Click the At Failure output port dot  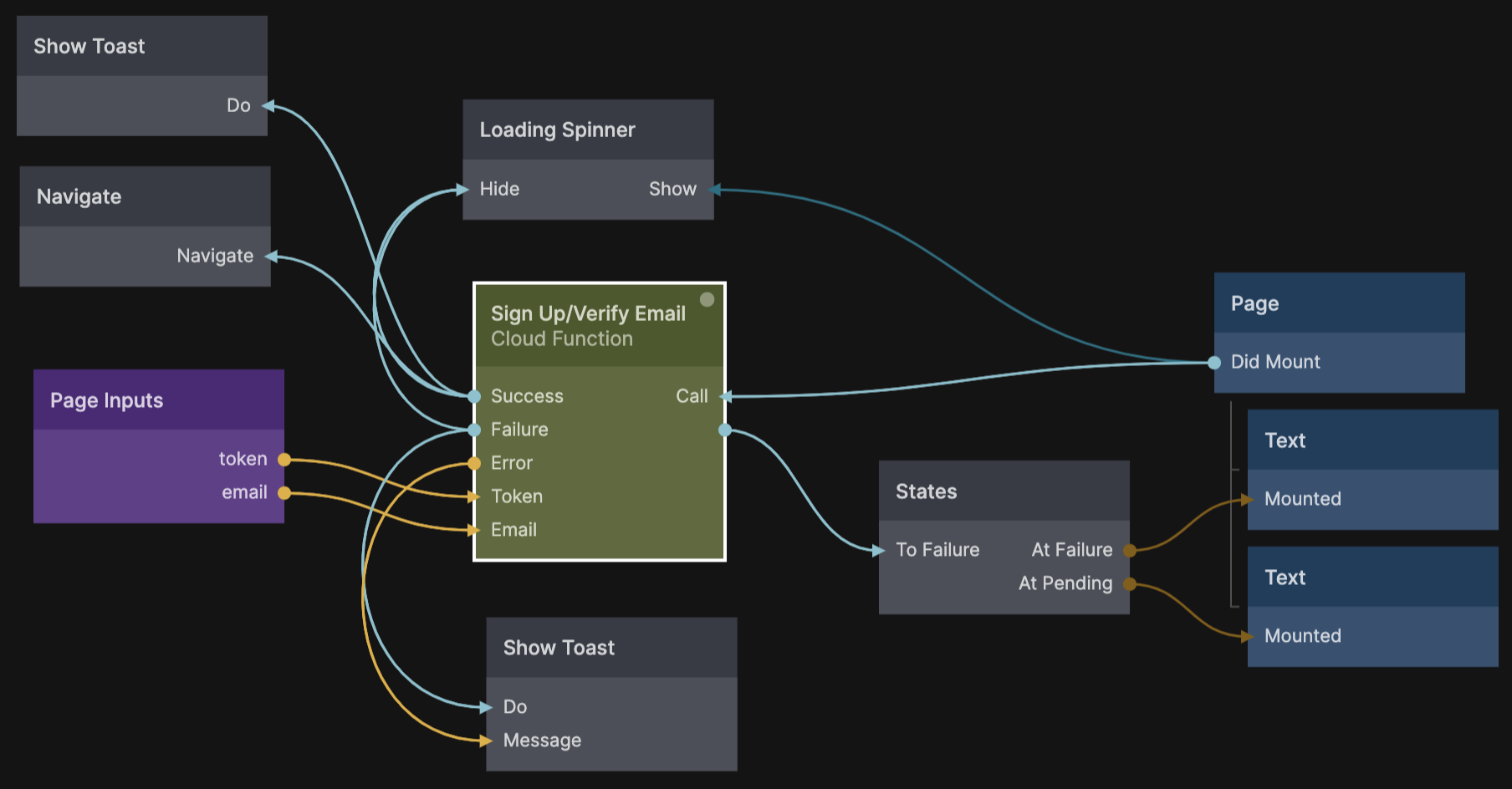[1130, 551]
